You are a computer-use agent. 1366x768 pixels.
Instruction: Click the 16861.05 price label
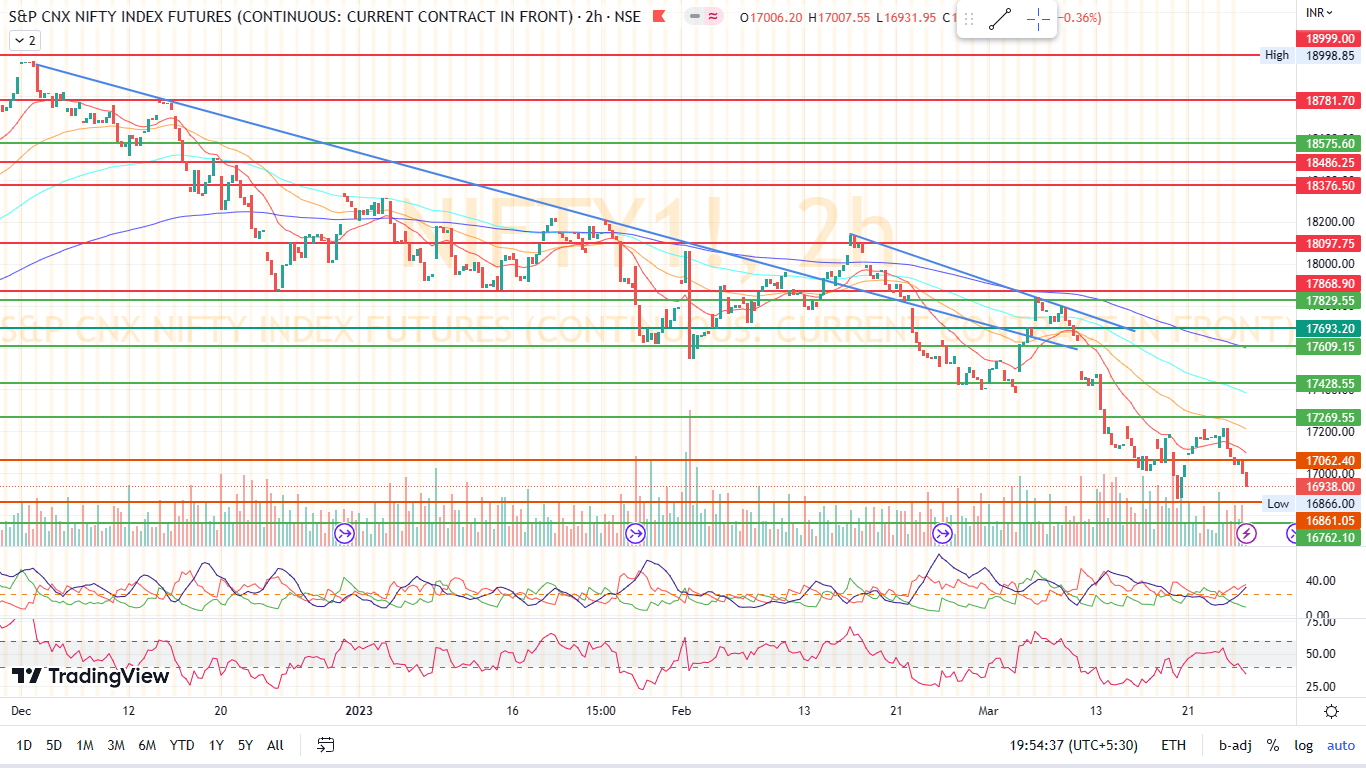(1330, 520)
